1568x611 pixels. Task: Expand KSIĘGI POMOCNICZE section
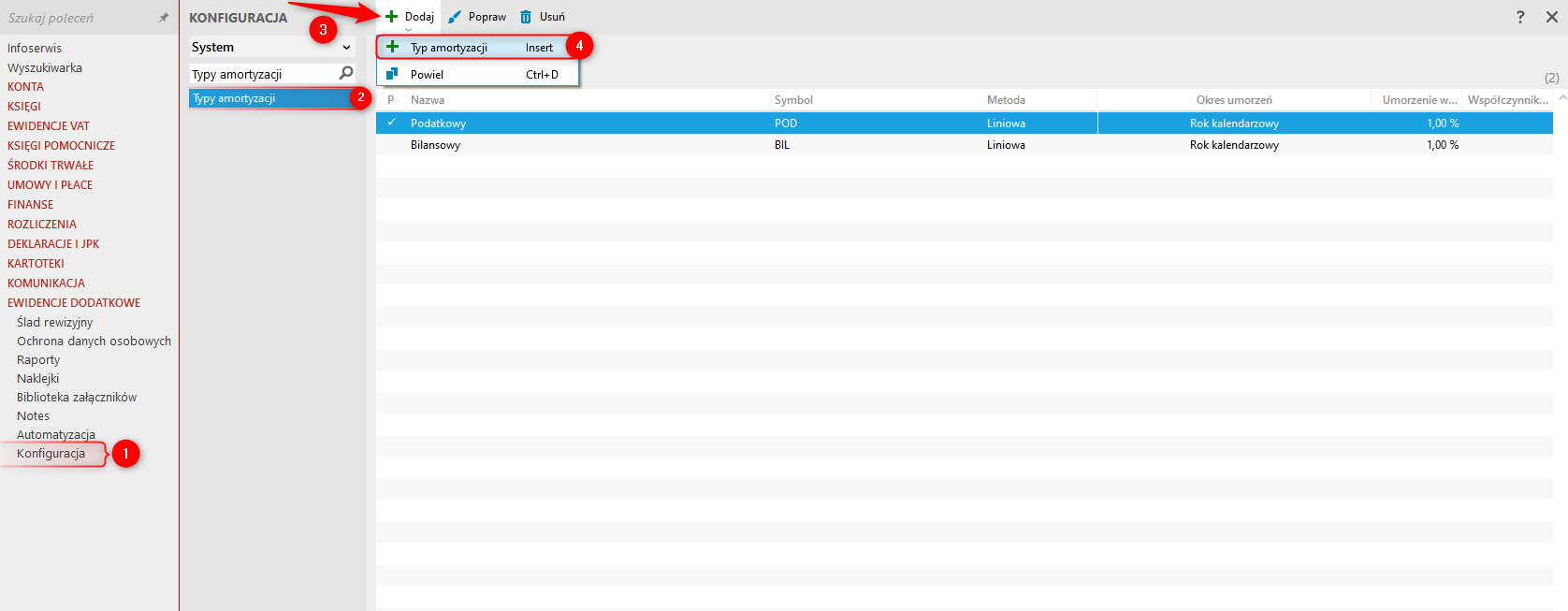tap(62, 145)
